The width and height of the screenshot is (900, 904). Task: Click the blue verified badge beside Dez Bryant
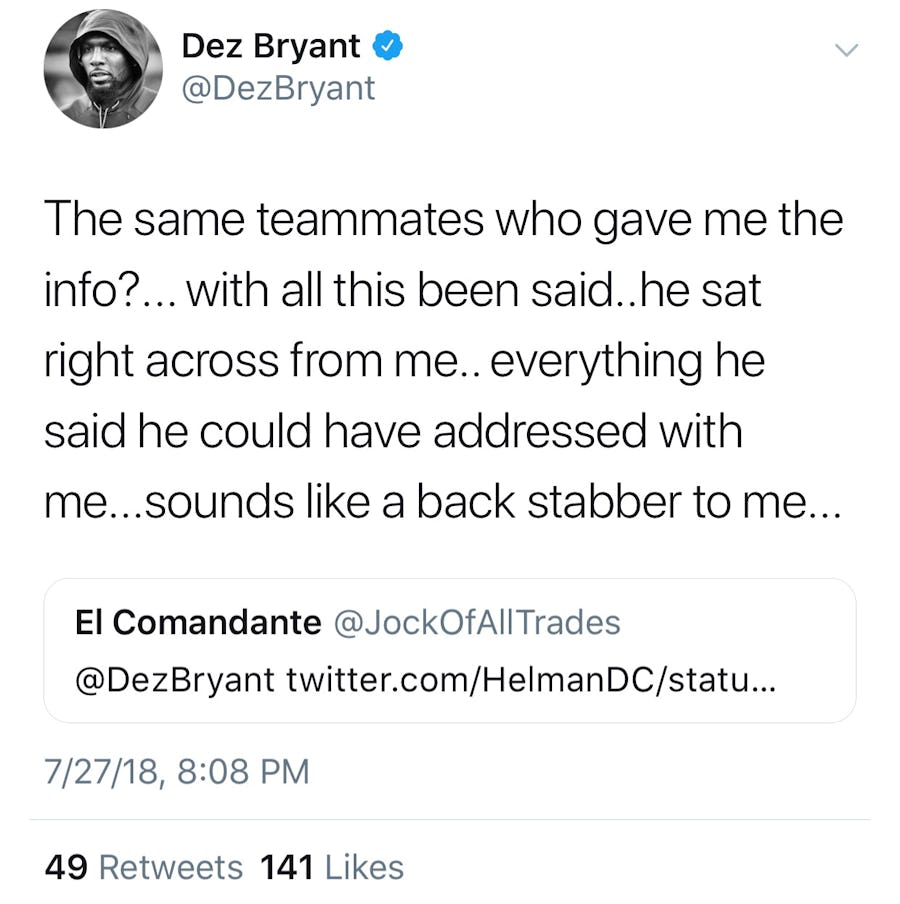388,46
